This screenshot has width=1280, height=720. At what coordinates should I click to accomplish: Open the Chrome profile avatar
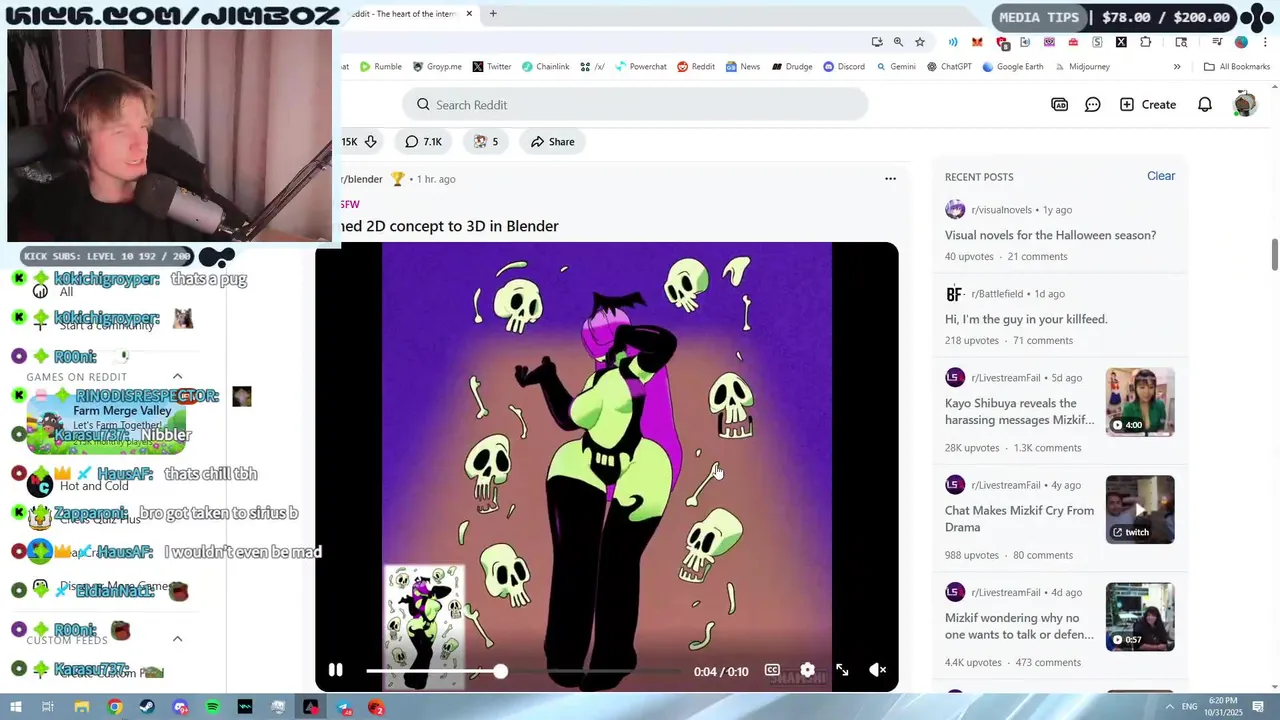(x=1241, y=42)
